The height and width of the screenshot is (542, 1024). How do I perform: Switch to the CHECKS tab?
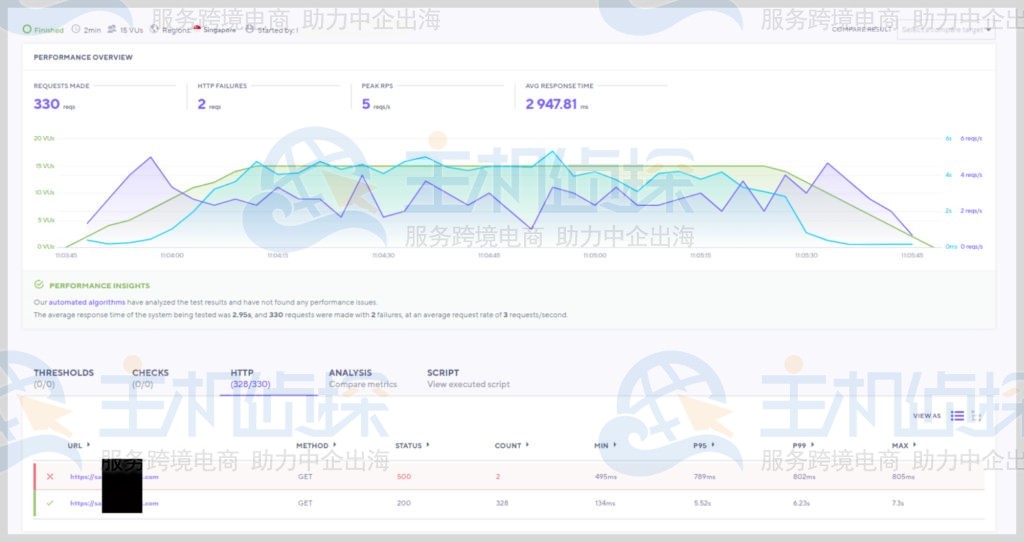[150, 378]
